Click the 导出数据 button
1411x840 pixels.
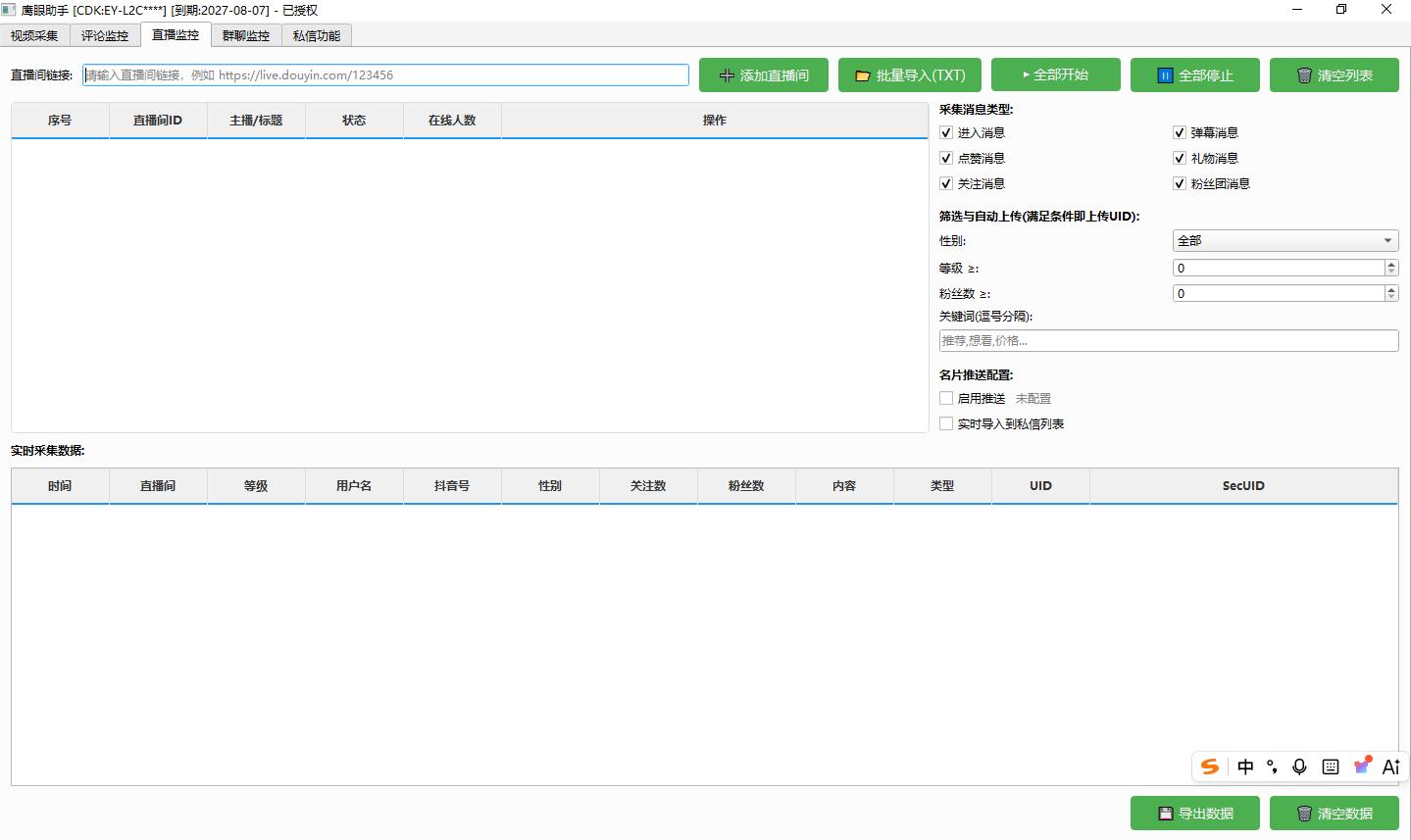[1194, 814]
